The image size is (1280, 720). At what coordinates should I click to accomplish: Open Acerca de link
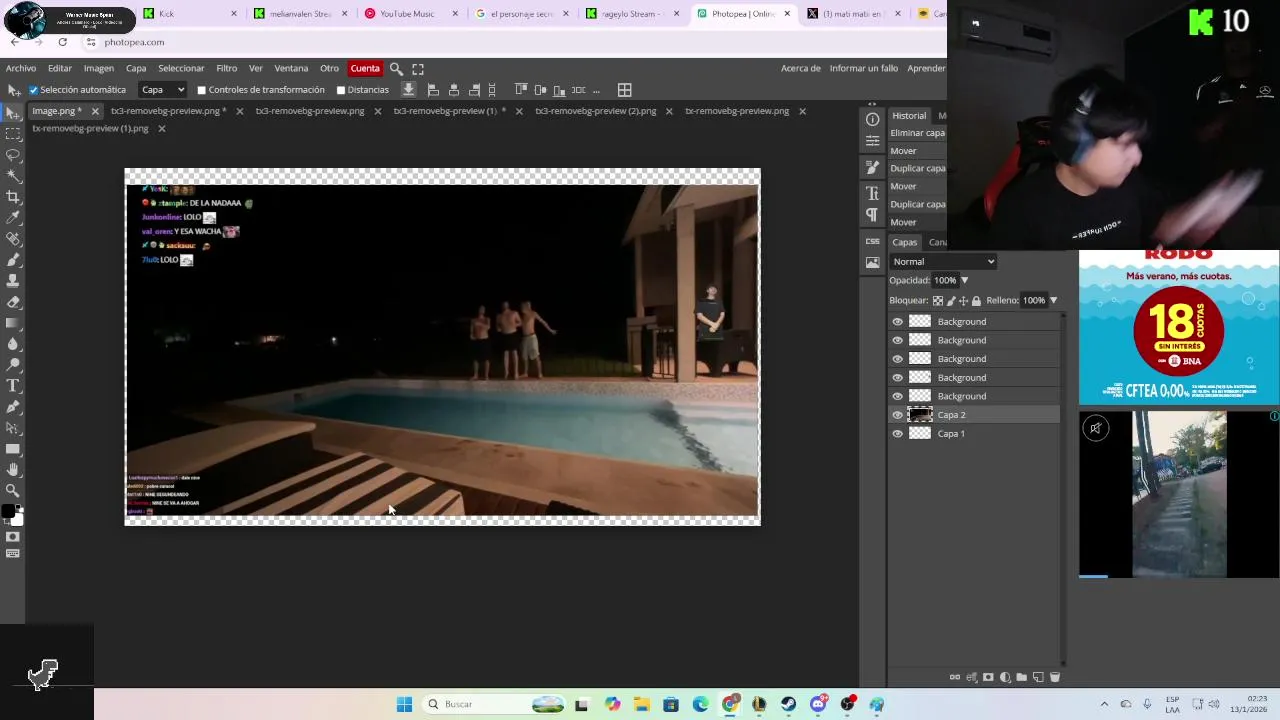point(801,68)
